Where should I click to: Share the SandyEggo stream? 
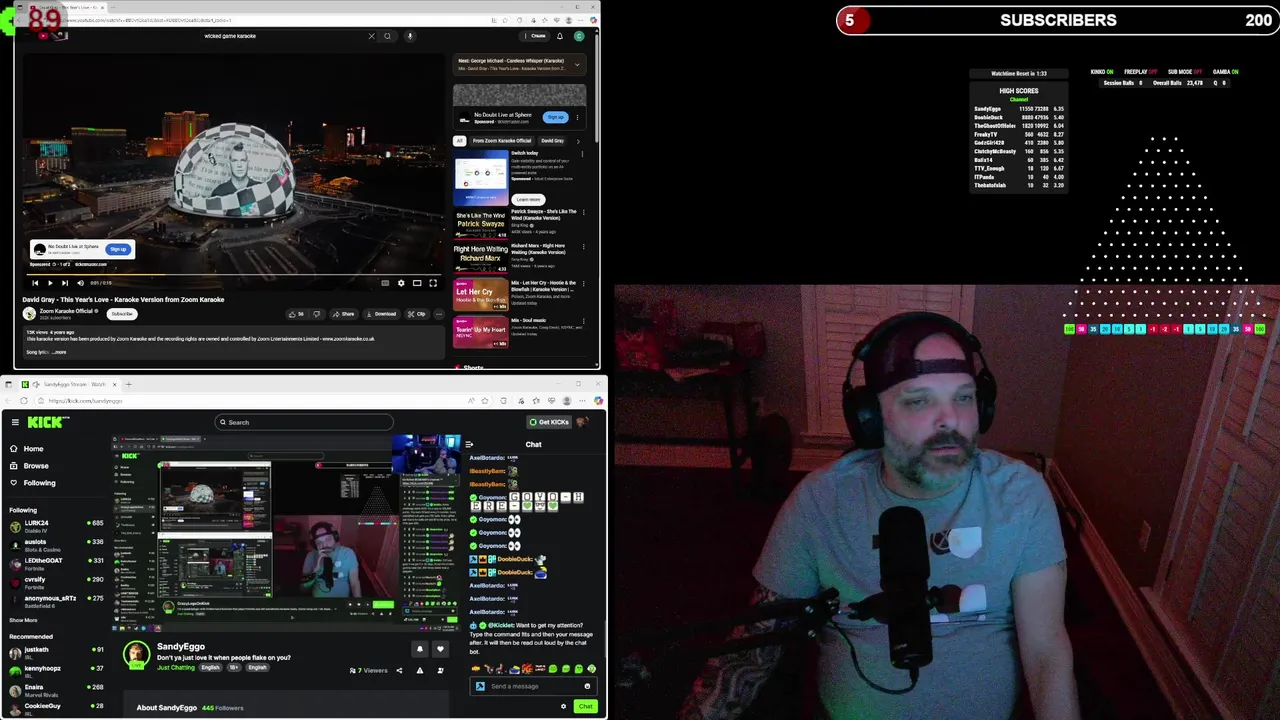[399, 670]
